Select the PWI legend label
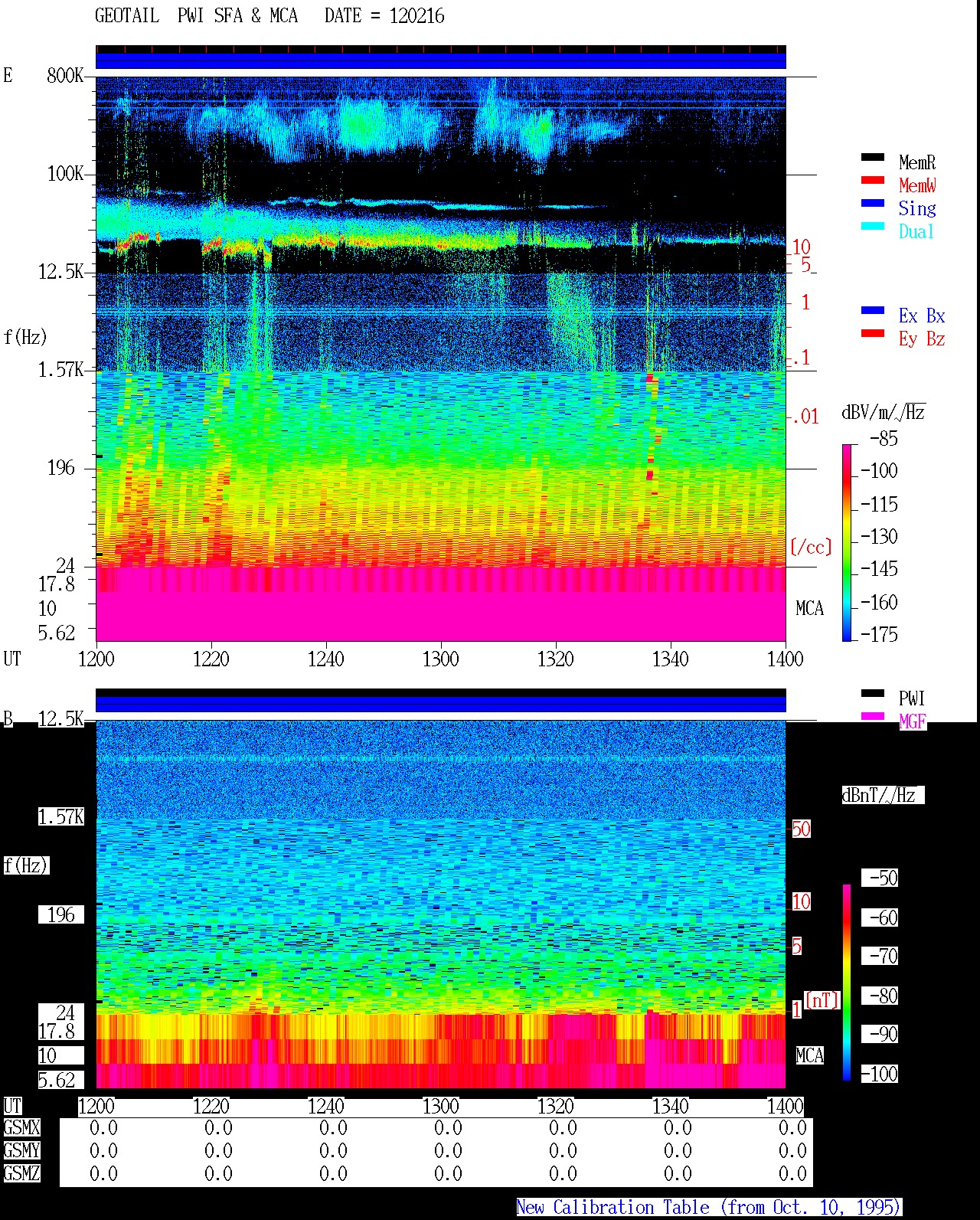 coord(912,698)
